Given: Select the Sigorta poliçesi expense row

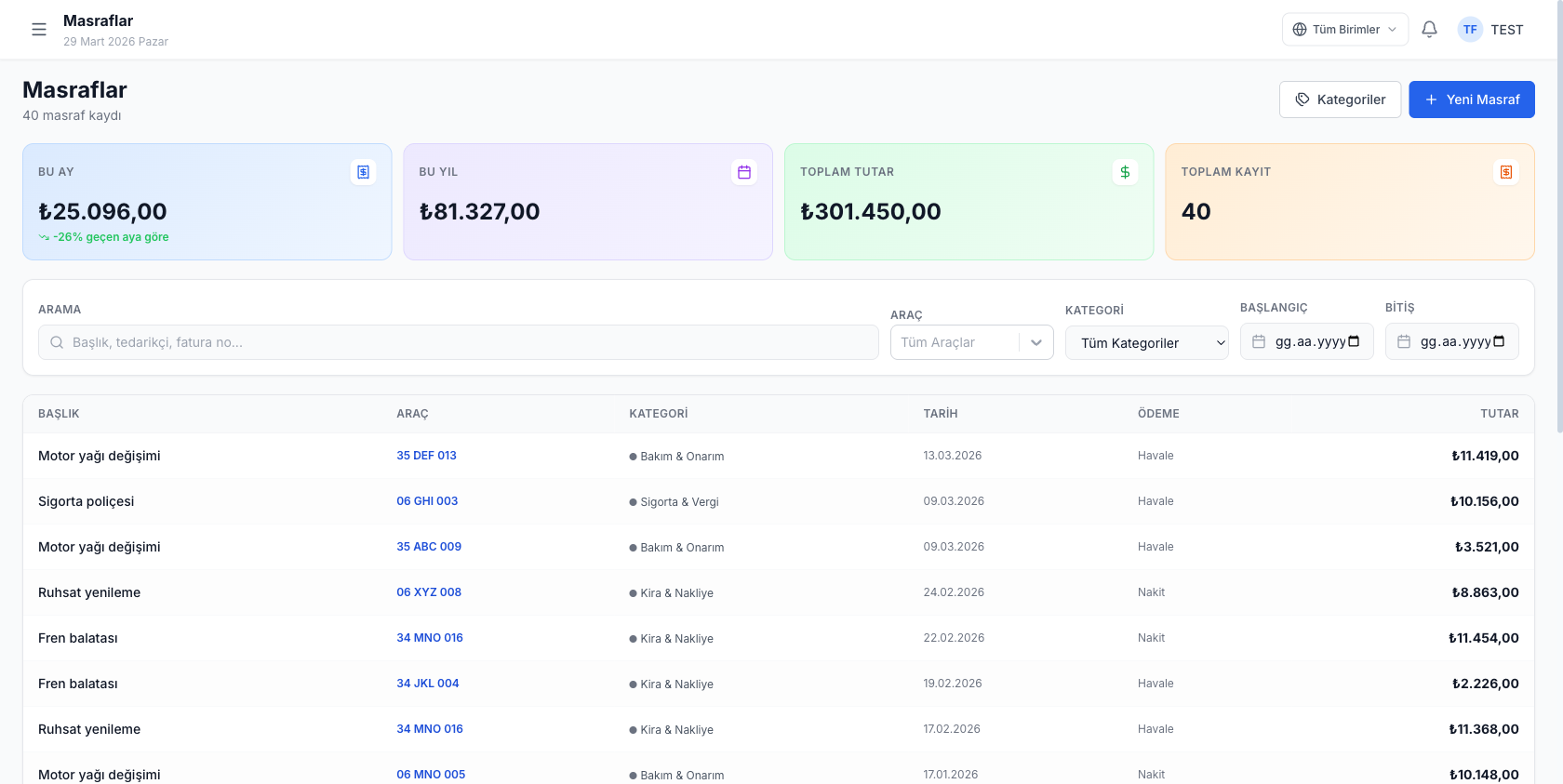Looking at the screenshot, I should (87, 501).
